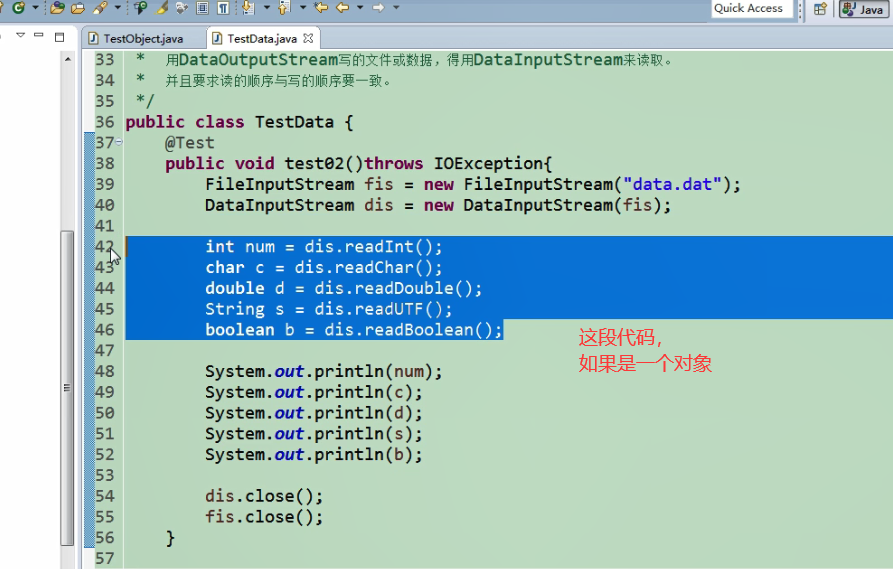Click the Search flashlight toolbar icon
Viewport: 893px width, 569px height.
tap(100, 7)
